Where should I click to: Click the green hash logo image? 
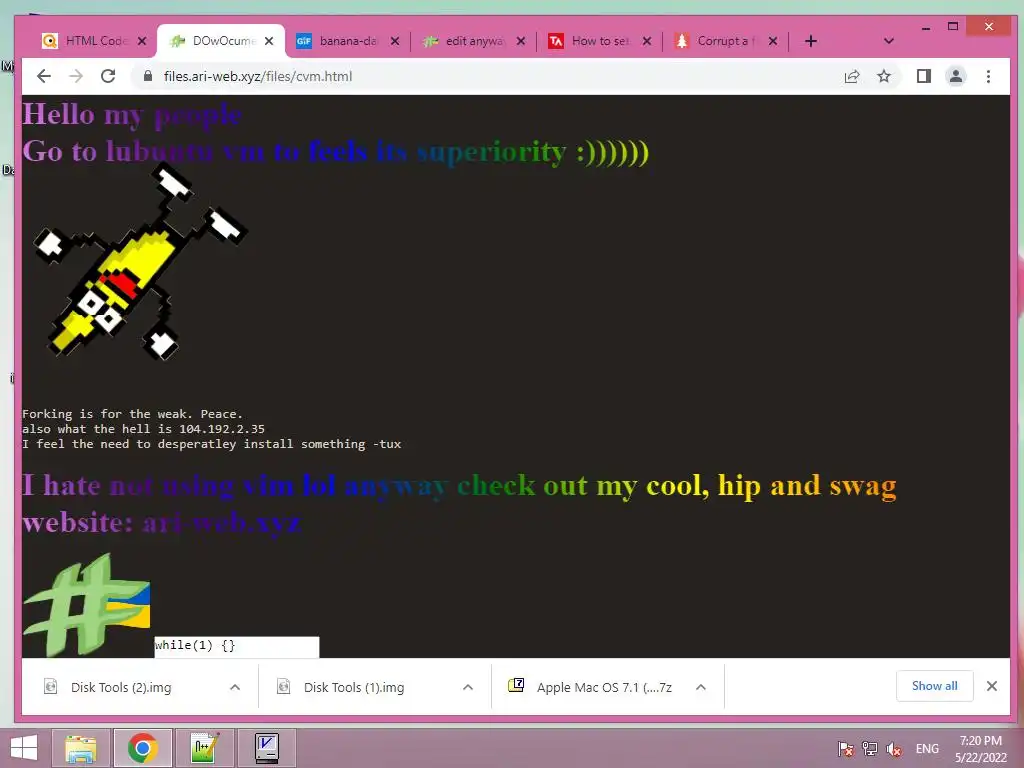(86, 604)
